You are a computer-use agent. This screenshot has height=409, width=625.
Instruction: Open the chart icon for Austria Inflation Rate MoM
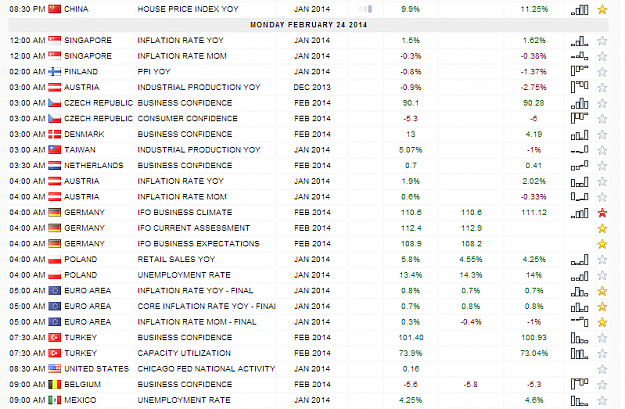pos(579,197)
